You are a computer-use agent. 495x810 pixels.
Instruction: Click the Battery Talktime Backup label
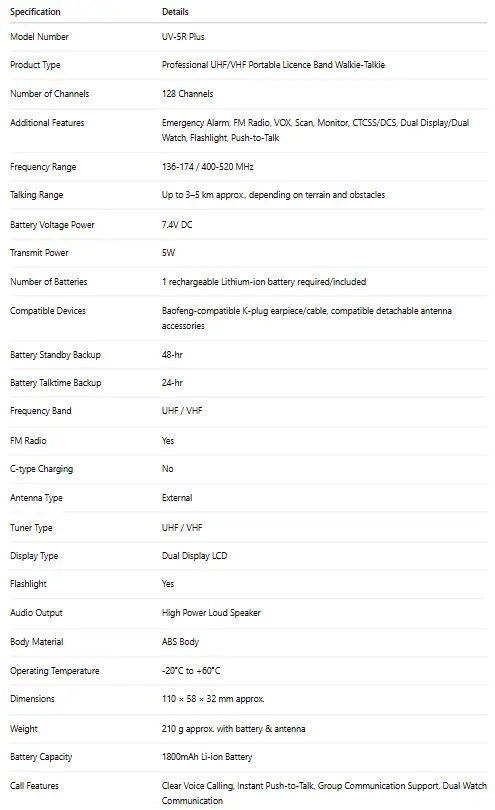56,383
